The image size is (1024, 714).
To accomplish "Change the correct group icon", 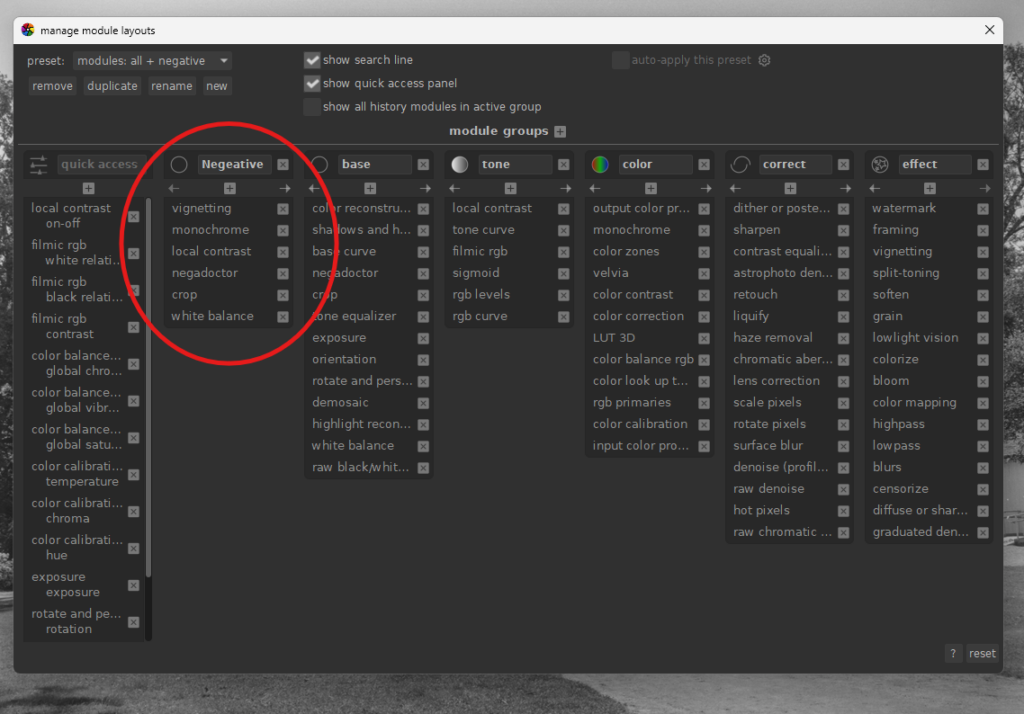I will pyautogui.click(x=740, y=165).
